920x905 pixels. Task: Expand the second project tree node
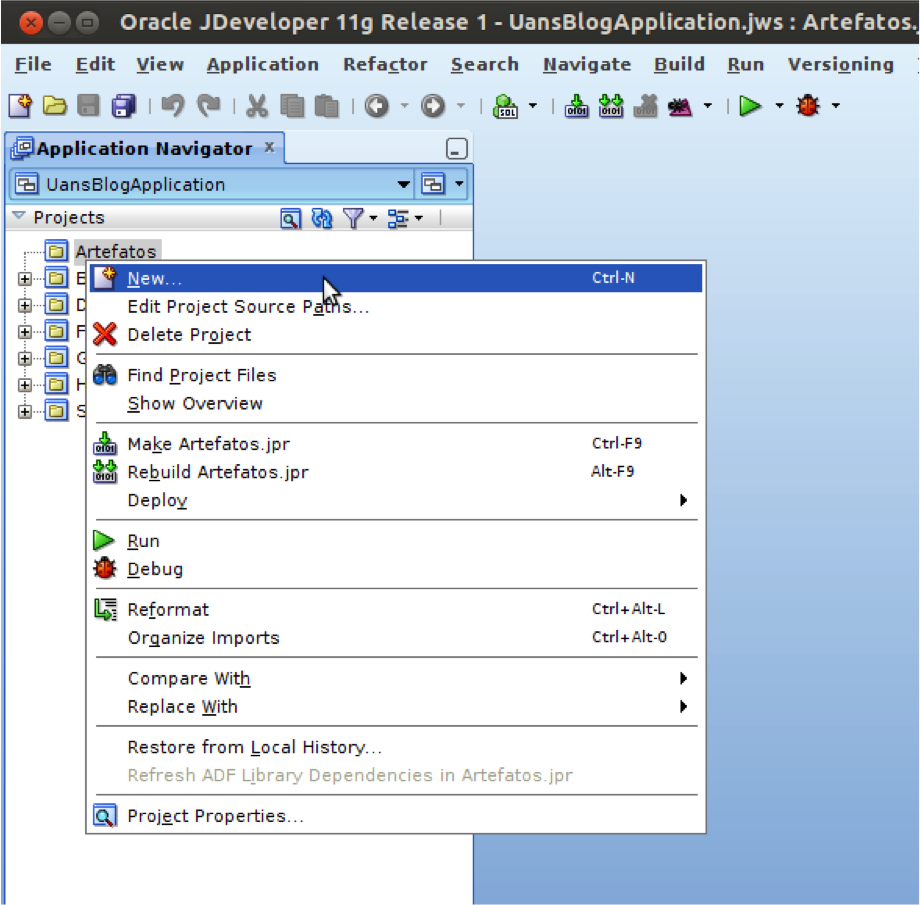coord(25,279)
